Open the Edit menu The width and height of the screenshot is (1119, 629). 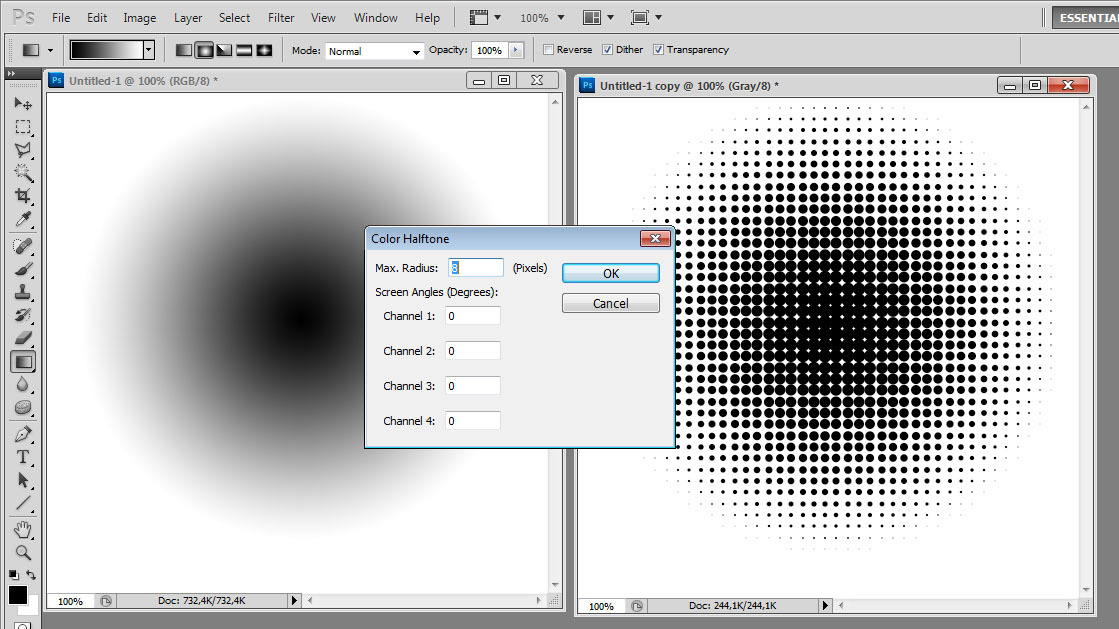[96, 18]
